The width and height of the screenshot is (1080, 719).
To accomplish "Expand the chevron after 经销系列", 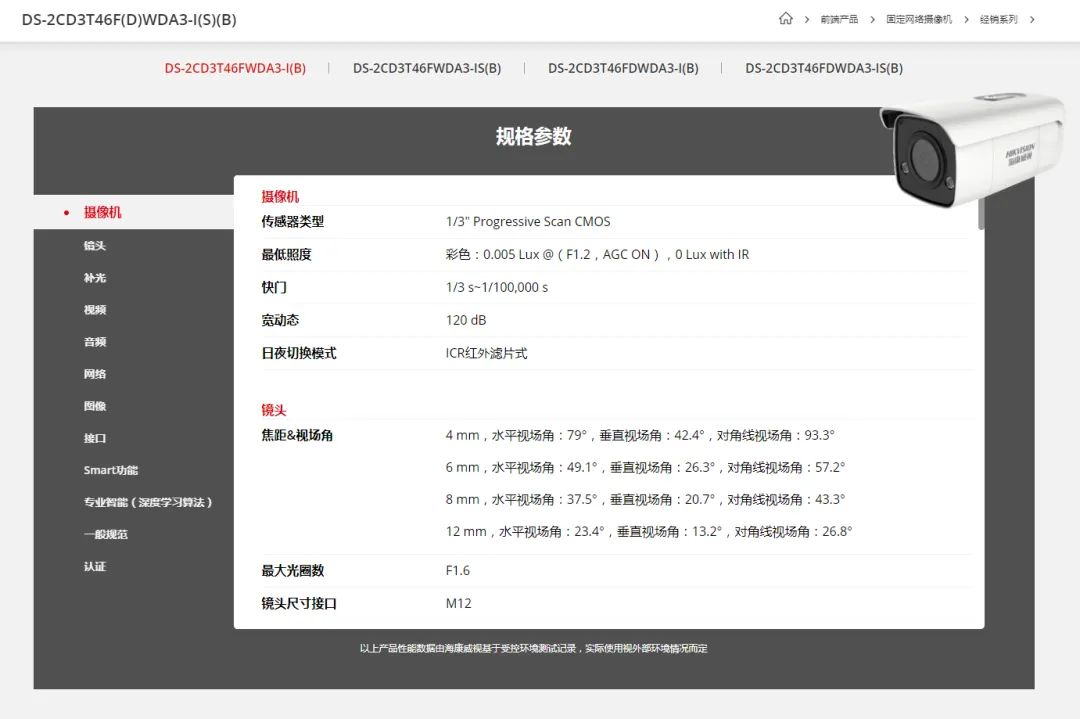I will 1032,19.
